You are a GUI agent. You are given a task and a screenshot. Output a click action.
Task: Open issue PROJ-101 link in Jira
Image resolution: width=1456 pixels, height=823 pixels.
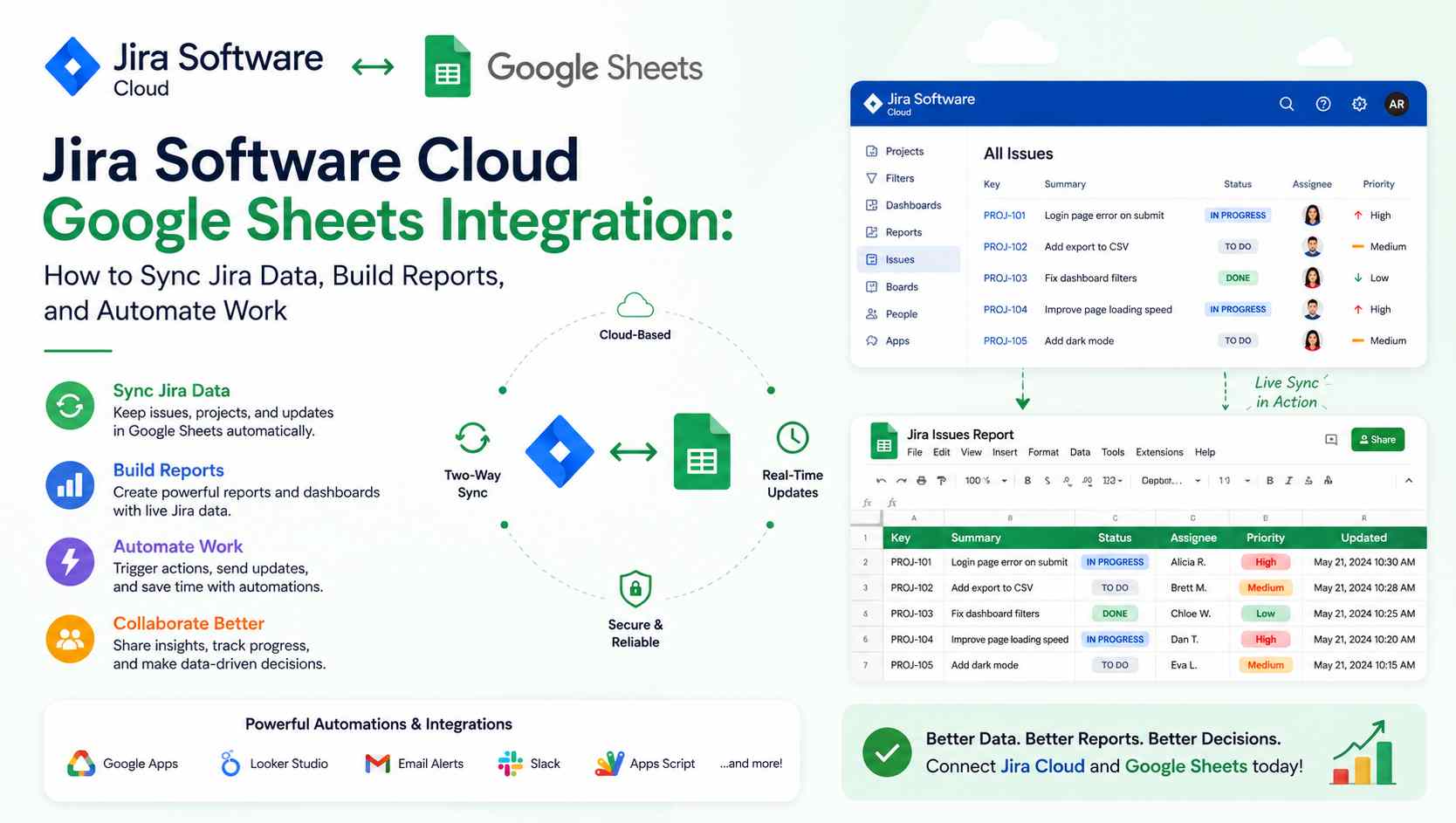(x=1005, y=216)
